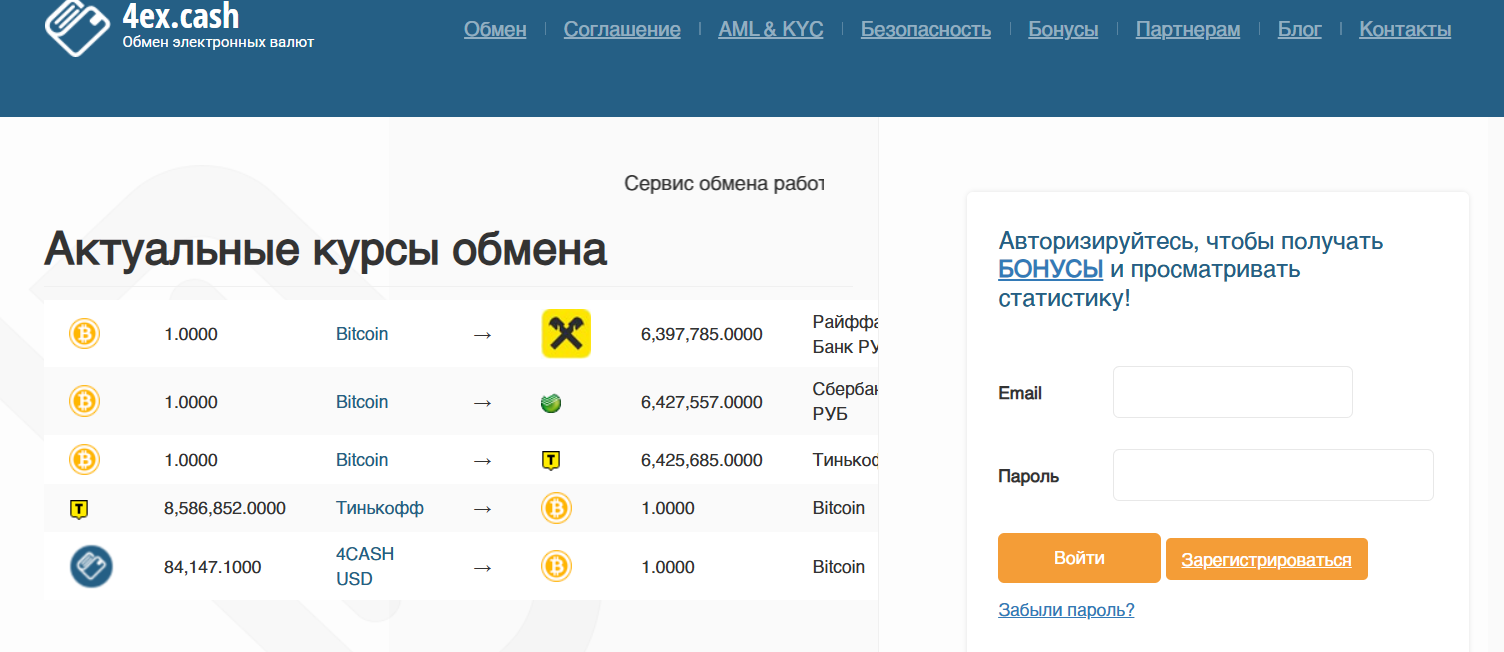This screenshot has height=652, width=1504.
Task: Open the Соглашение page
Action: pos(622,29)
